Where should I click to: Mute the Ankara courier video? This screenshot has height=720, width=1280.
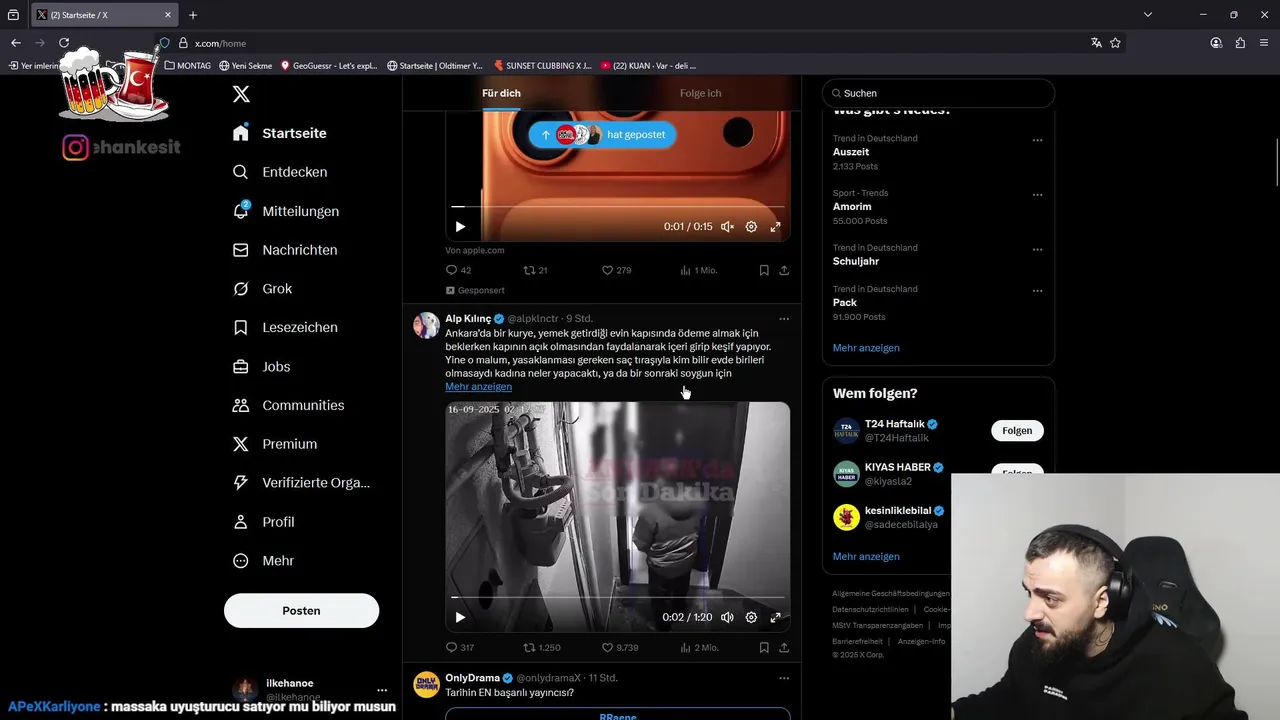pyautogui.click(x=727, y=618)
